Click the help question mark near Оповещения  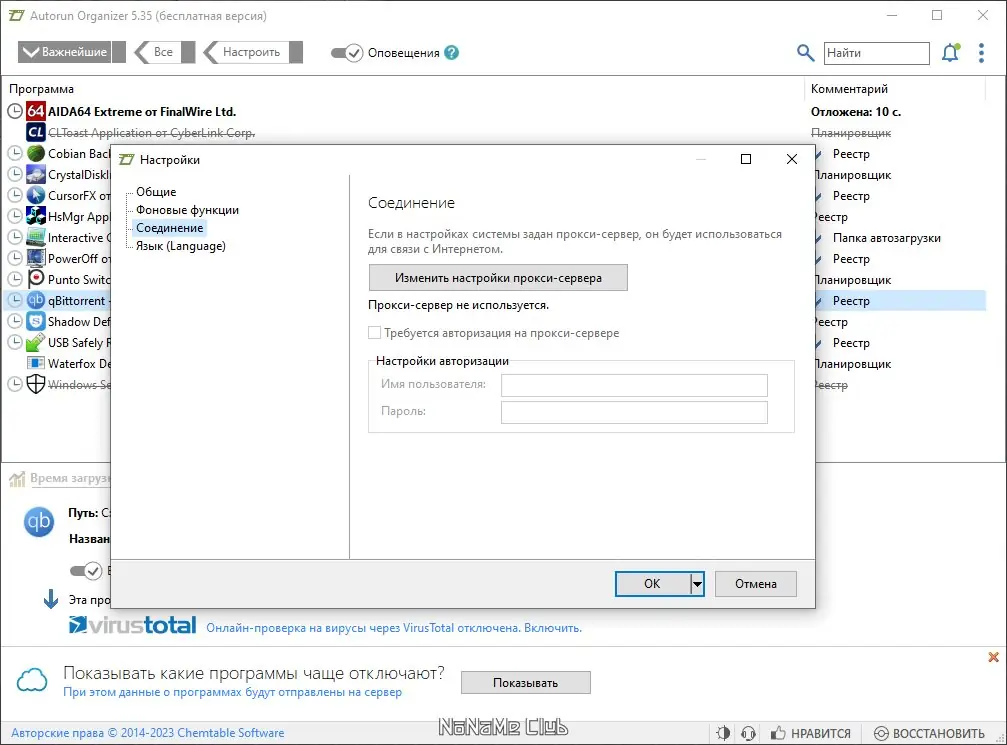coord(451,53)
